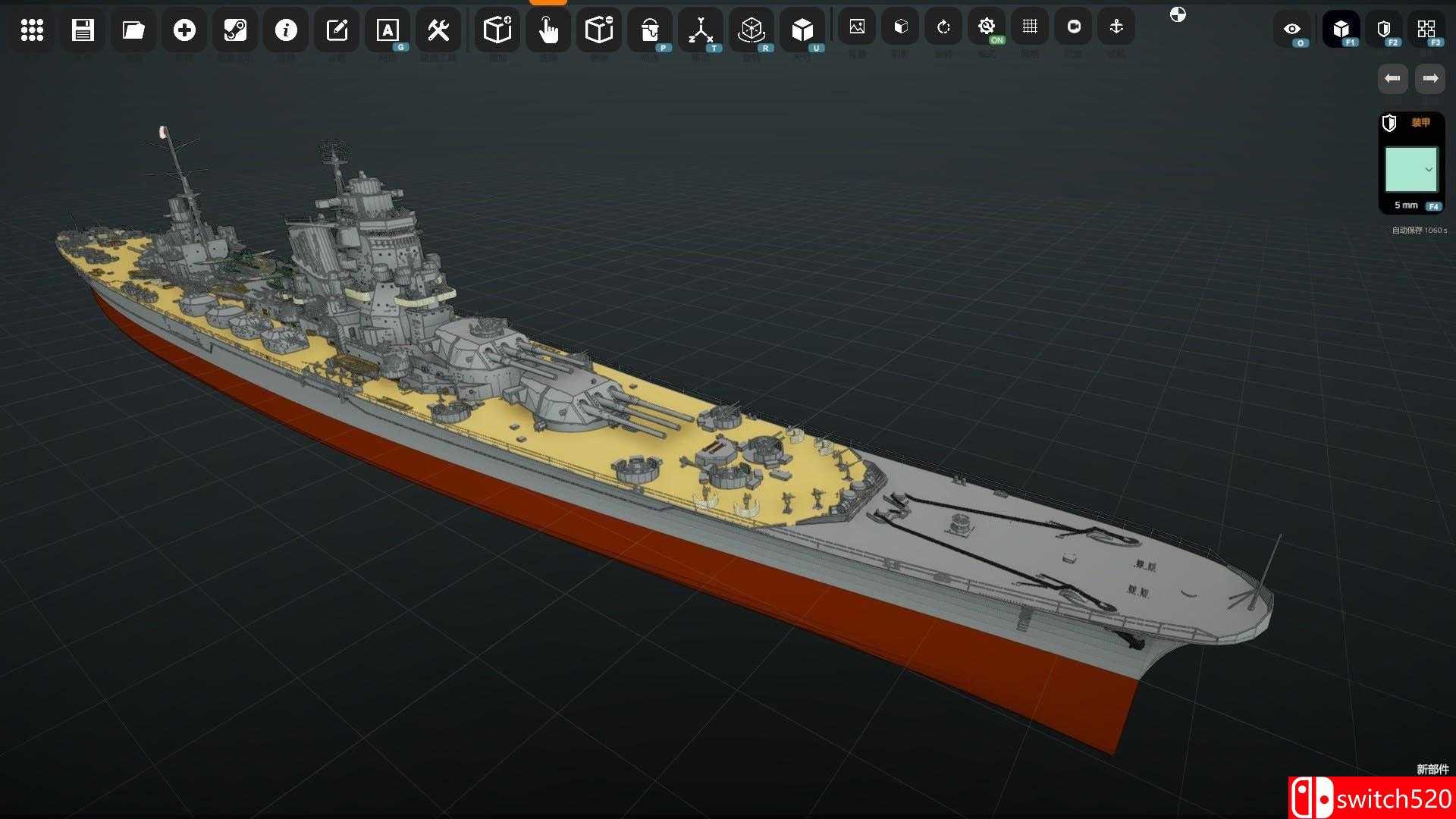Expand the armor color dropdown chevron
The width and height of the screenshot is (1456, 819).
click(1429, 170)
